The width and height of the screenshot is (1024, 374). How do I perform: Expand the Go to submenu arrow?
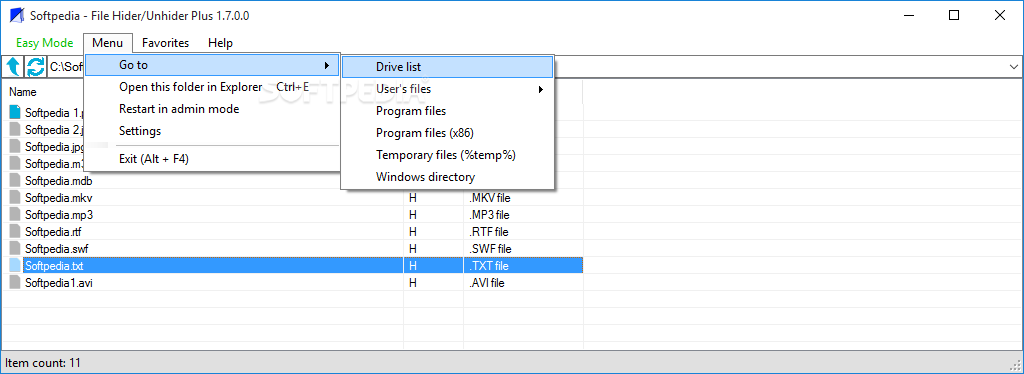click(x=326, y=65)
